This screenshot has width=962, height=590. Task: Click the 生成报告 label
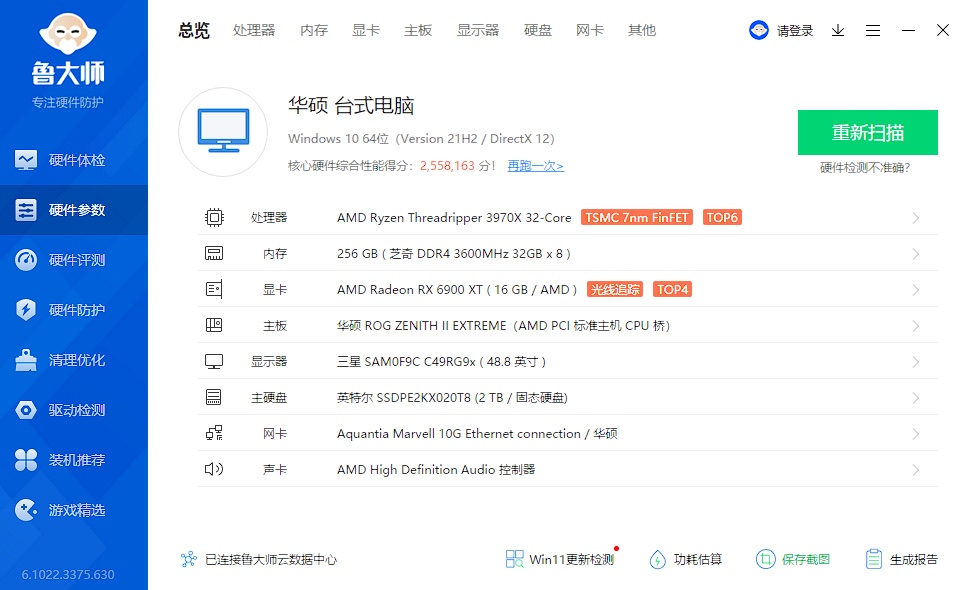pyautogui.click(x=914, y=559)
